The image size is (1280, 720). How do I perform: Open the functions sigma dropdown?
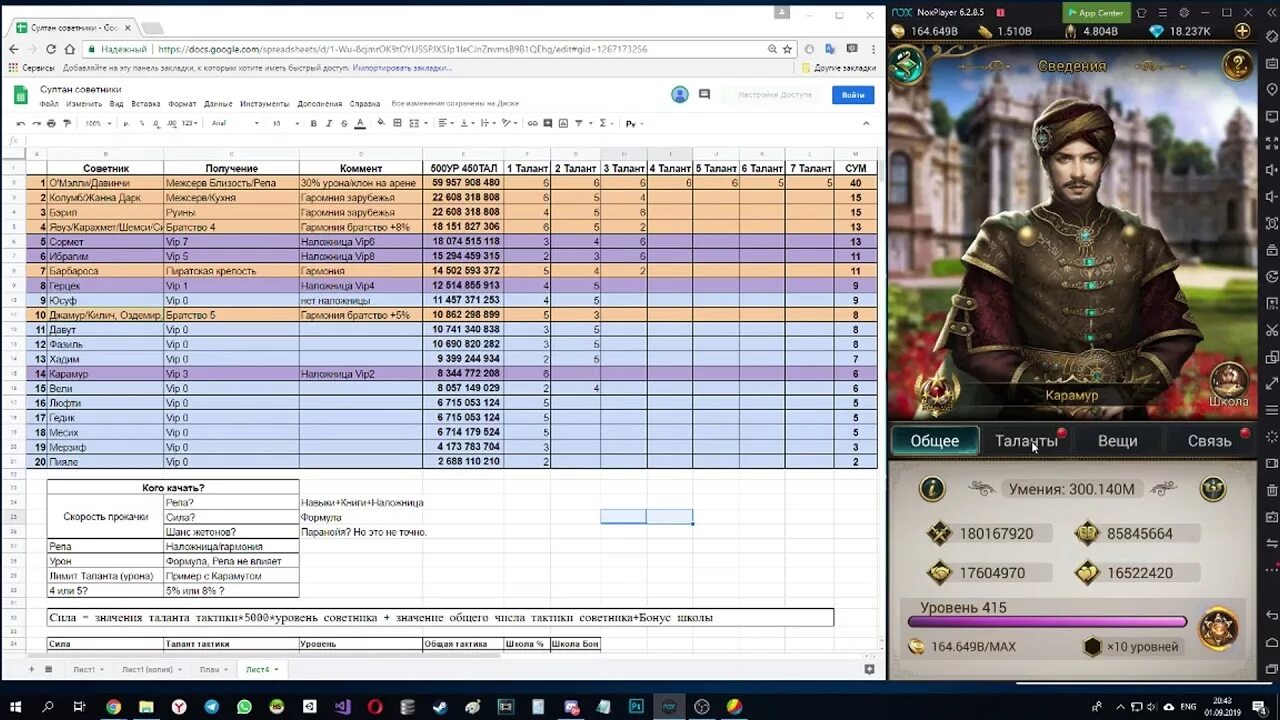coord(605,123)
